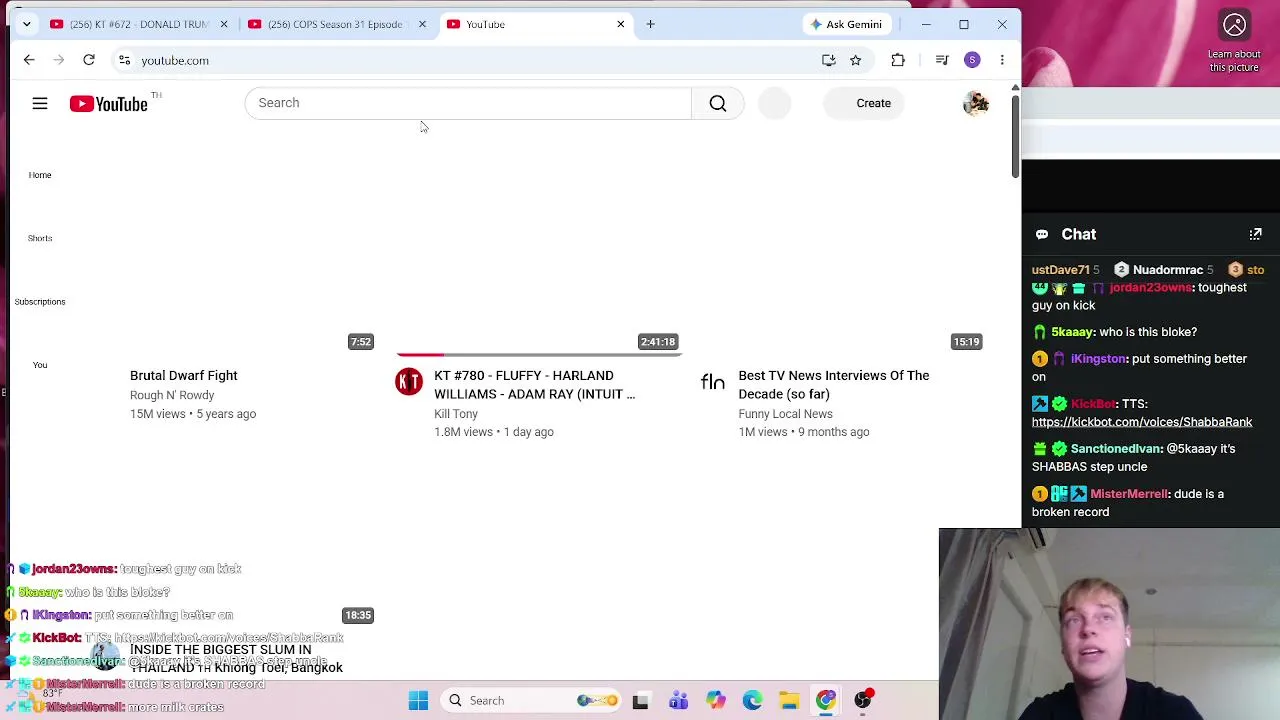1280x720 pixels.
Task: Select the YouTube browser tab
Action: 535,24
